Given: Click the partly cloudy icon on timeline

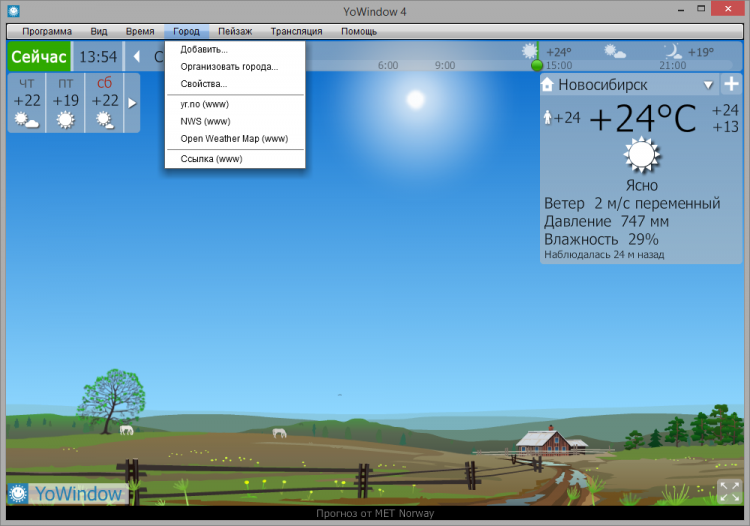Looking at the screenshot, I should pyautogui.click(x=615, y=51).
